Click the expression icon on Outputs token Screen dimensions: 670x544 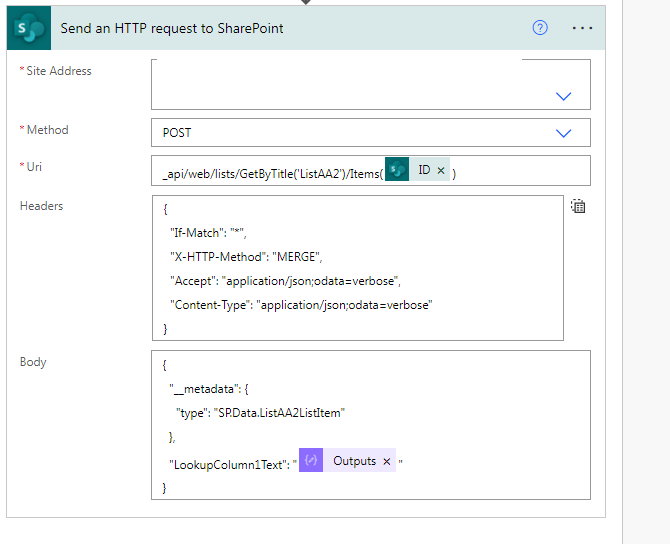tap(311, 460)
